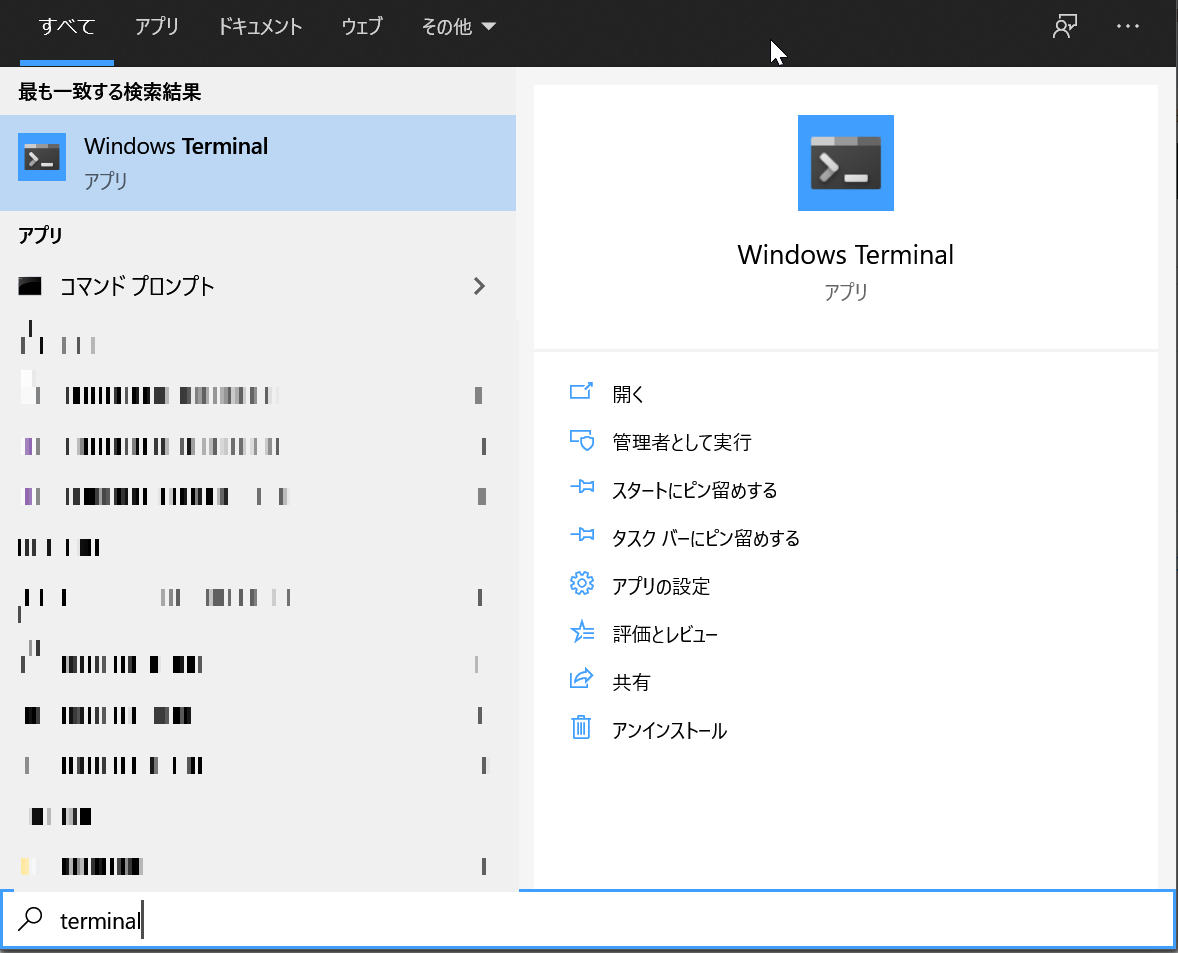Click the コマンド プロンプト black icon
The image size is (1178, 953).
30,286
